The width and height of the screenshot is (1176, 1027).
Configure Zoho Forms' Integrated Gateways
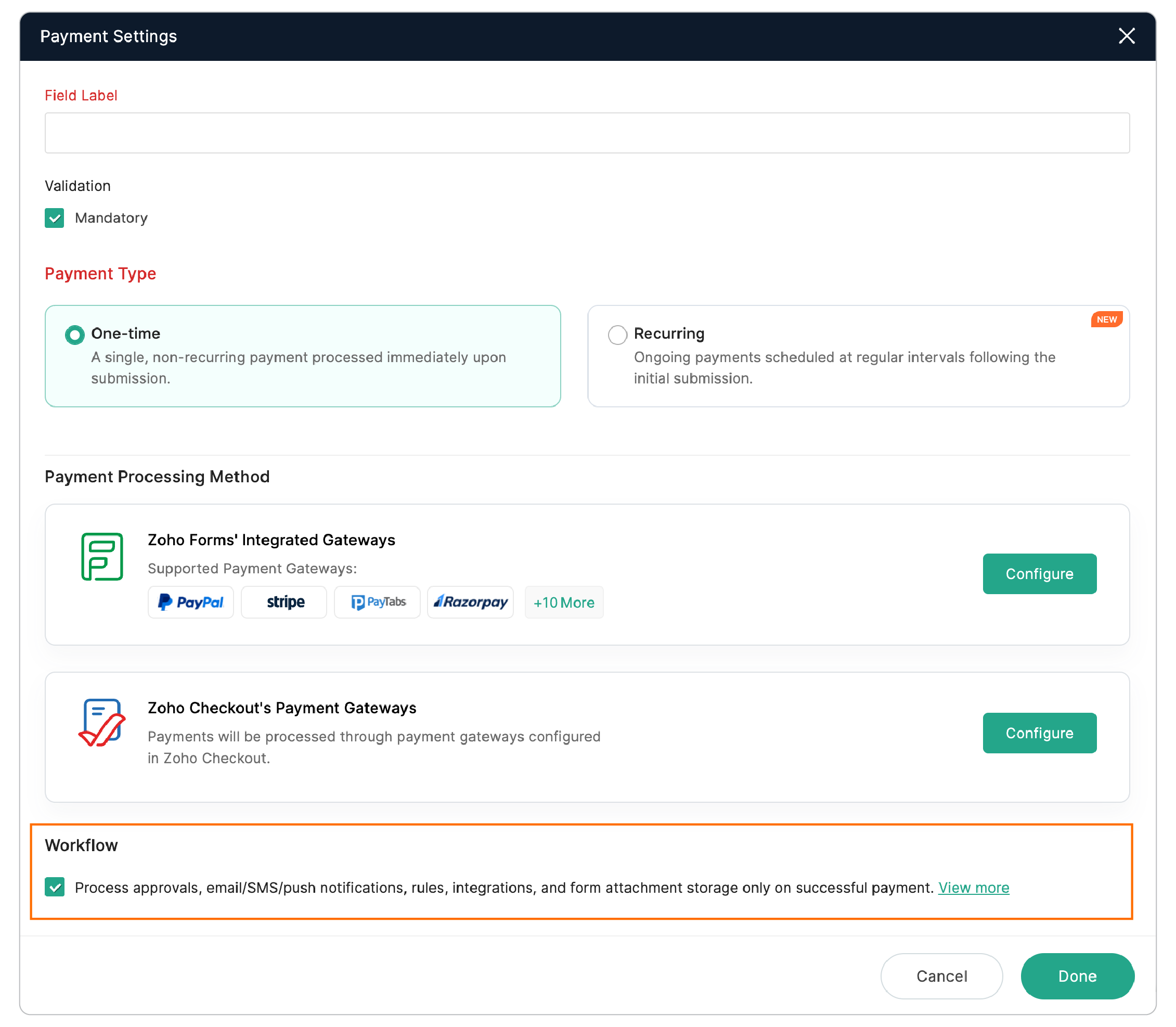click(x=1039, y=574)
